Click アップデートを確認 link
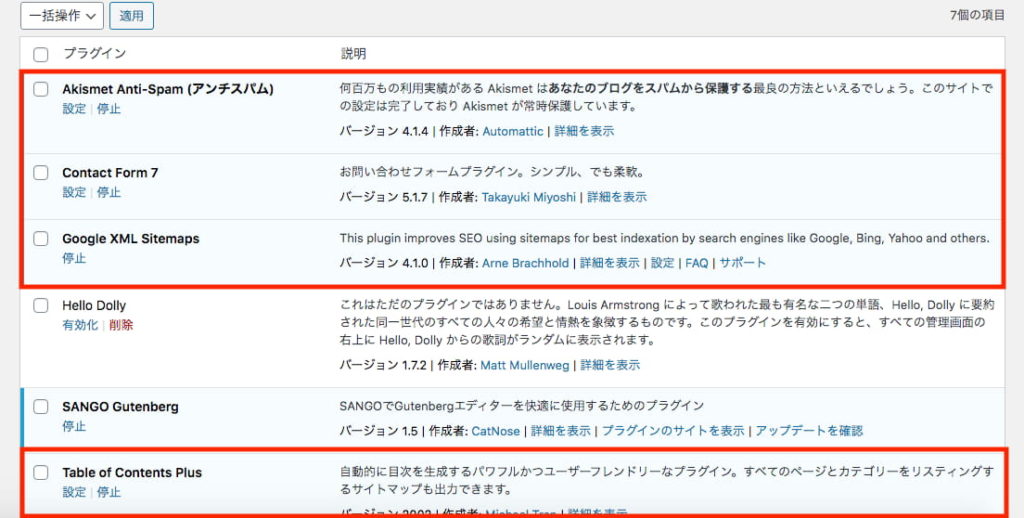The height and width of the screenshot is (518, 1024). click(x=809, y=430)
